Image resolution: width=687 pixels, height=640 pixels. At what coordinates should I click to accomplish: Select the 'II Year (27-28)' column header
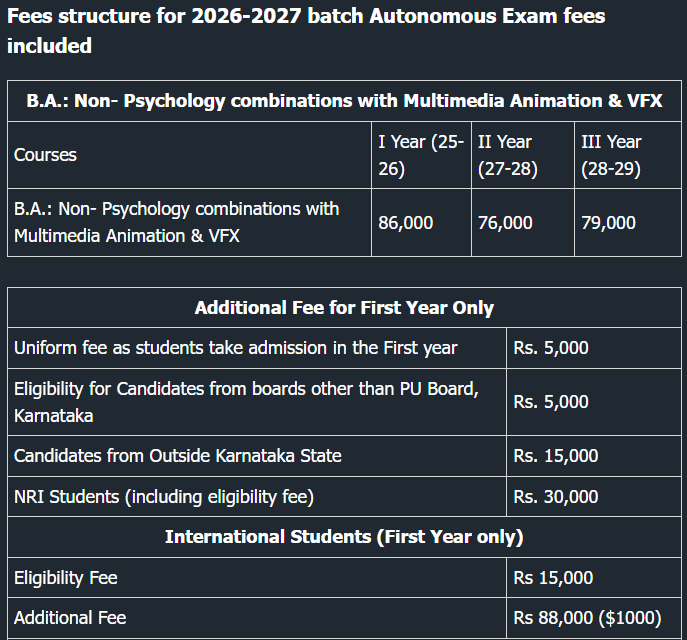click(507, 155)
